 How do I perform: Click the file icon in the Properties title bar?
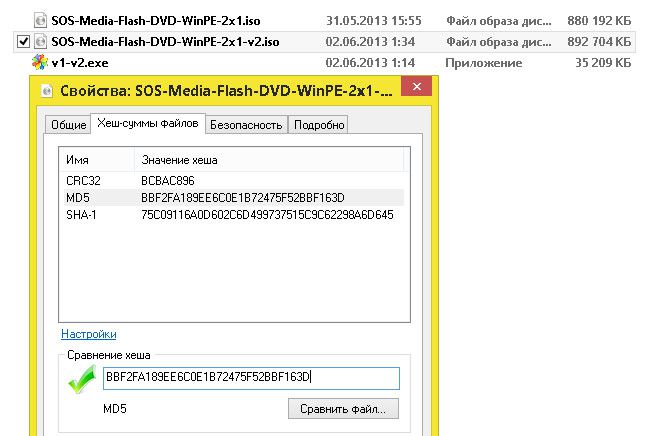coord(47,90)
